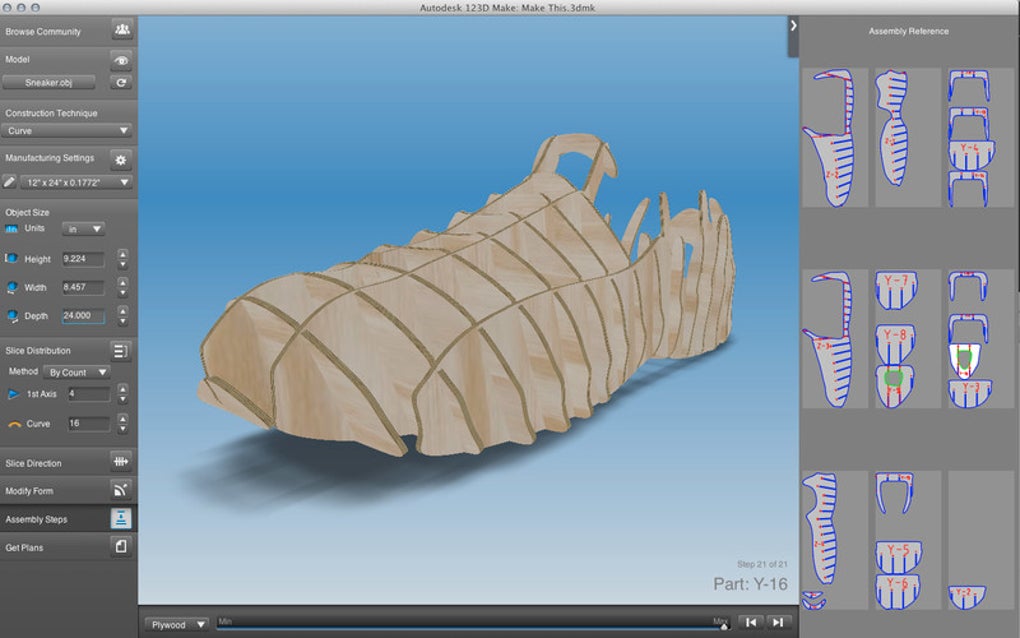
Task: Expand the Units dropdown set to in
Action: 83,229
